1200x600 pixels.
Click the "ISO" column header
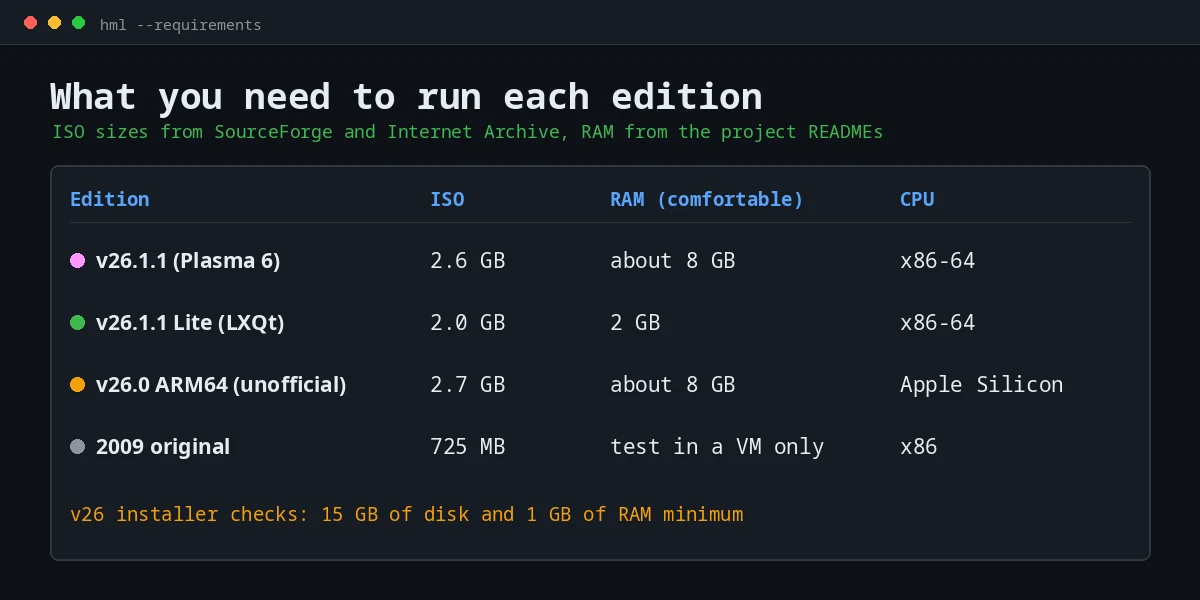pyautogui.click(x=447, y=199)
